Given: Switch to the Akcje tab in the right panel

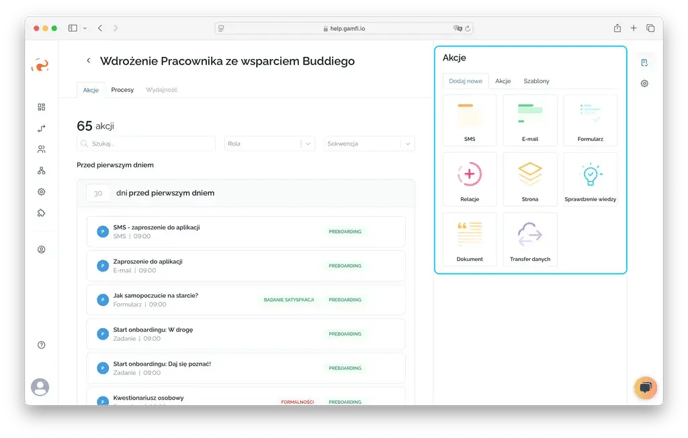Looking at the screenshot, I should 503,81.
